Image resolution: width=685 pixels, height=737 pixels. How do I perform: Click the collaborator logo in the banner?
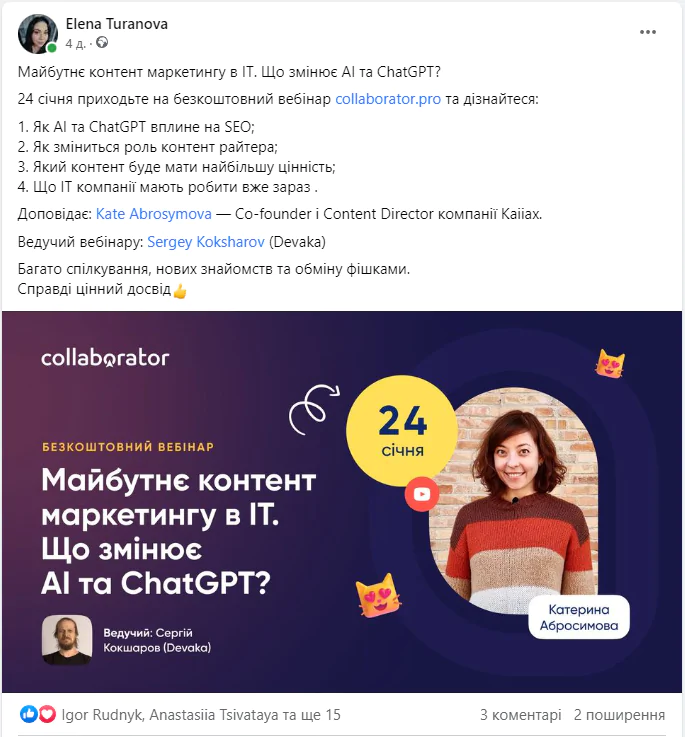tap(105, 358)
